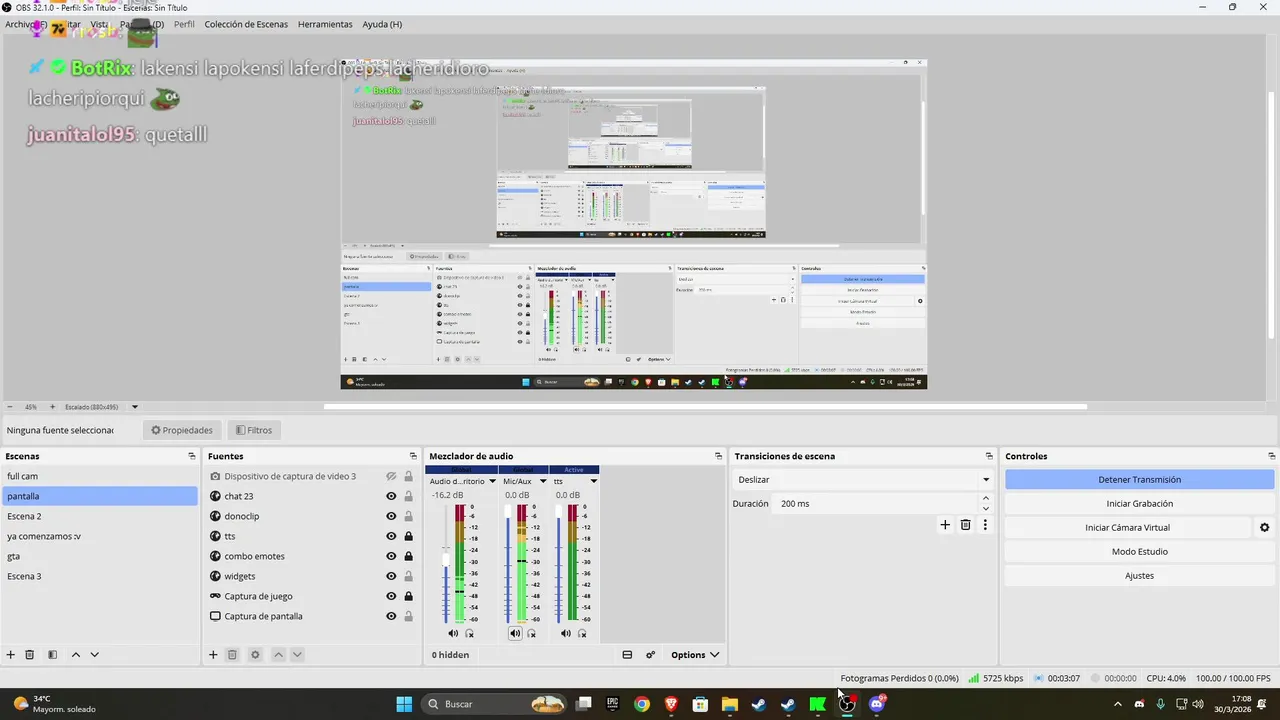
Task: Open tts mixer channel dropdown arrow
Action: [593, 481]
